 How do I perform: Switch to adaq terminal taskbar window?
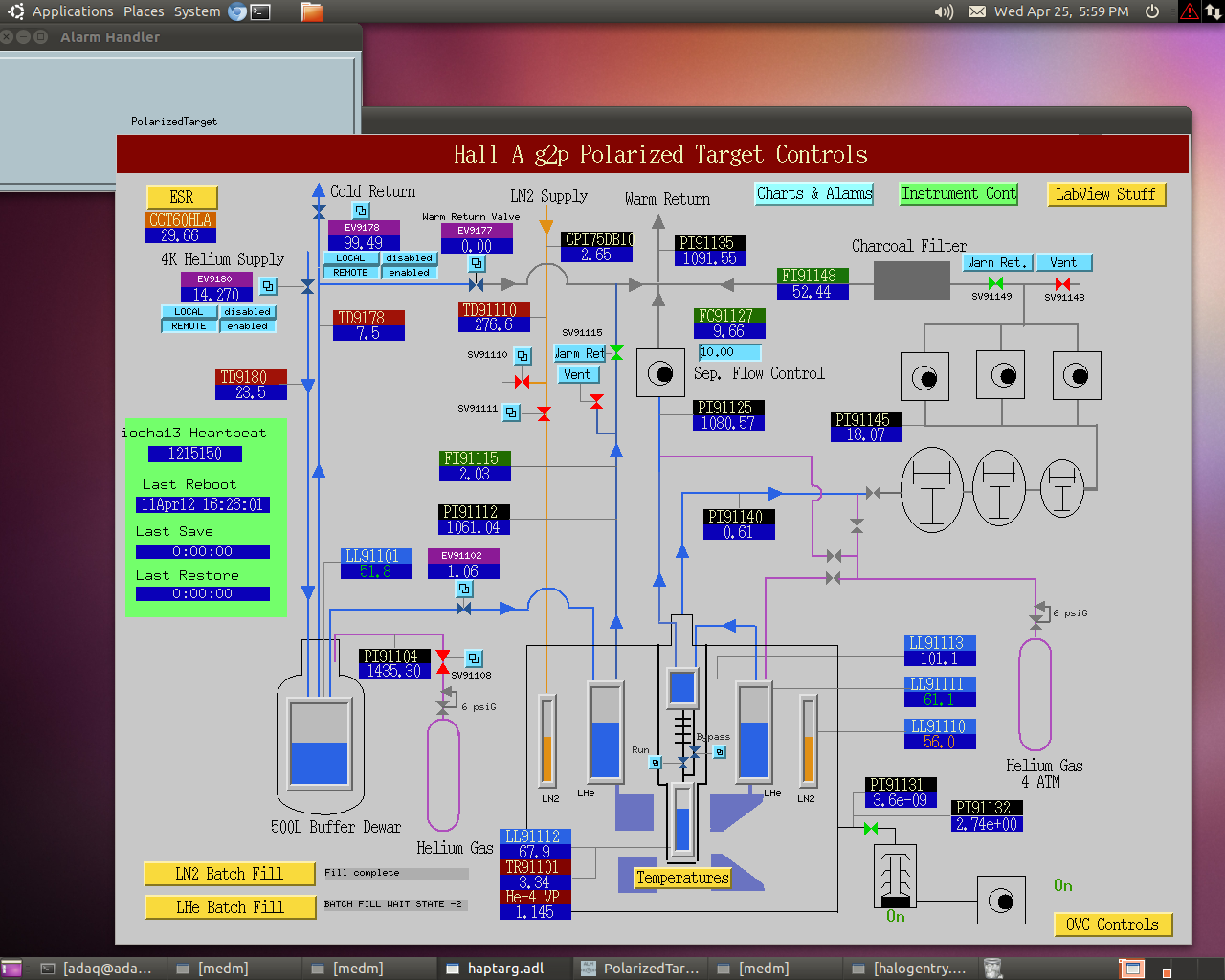tap(98, 969)
